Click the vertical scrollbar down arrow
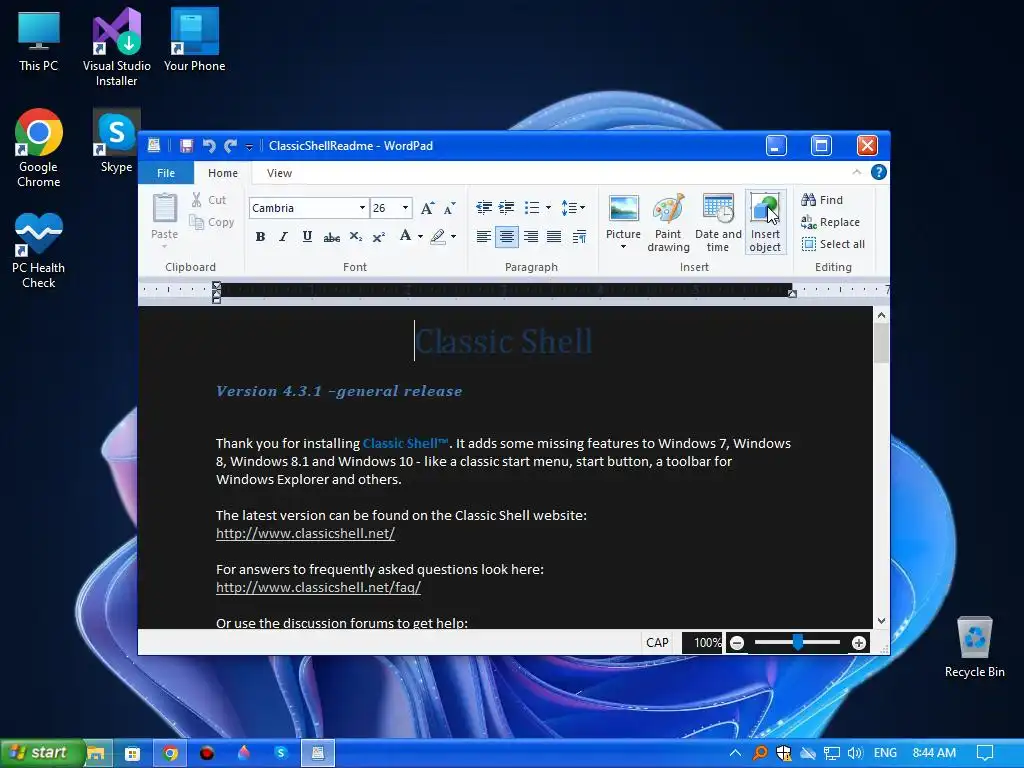The width and height of the screenshot is (1024, 768). point(881,621)
